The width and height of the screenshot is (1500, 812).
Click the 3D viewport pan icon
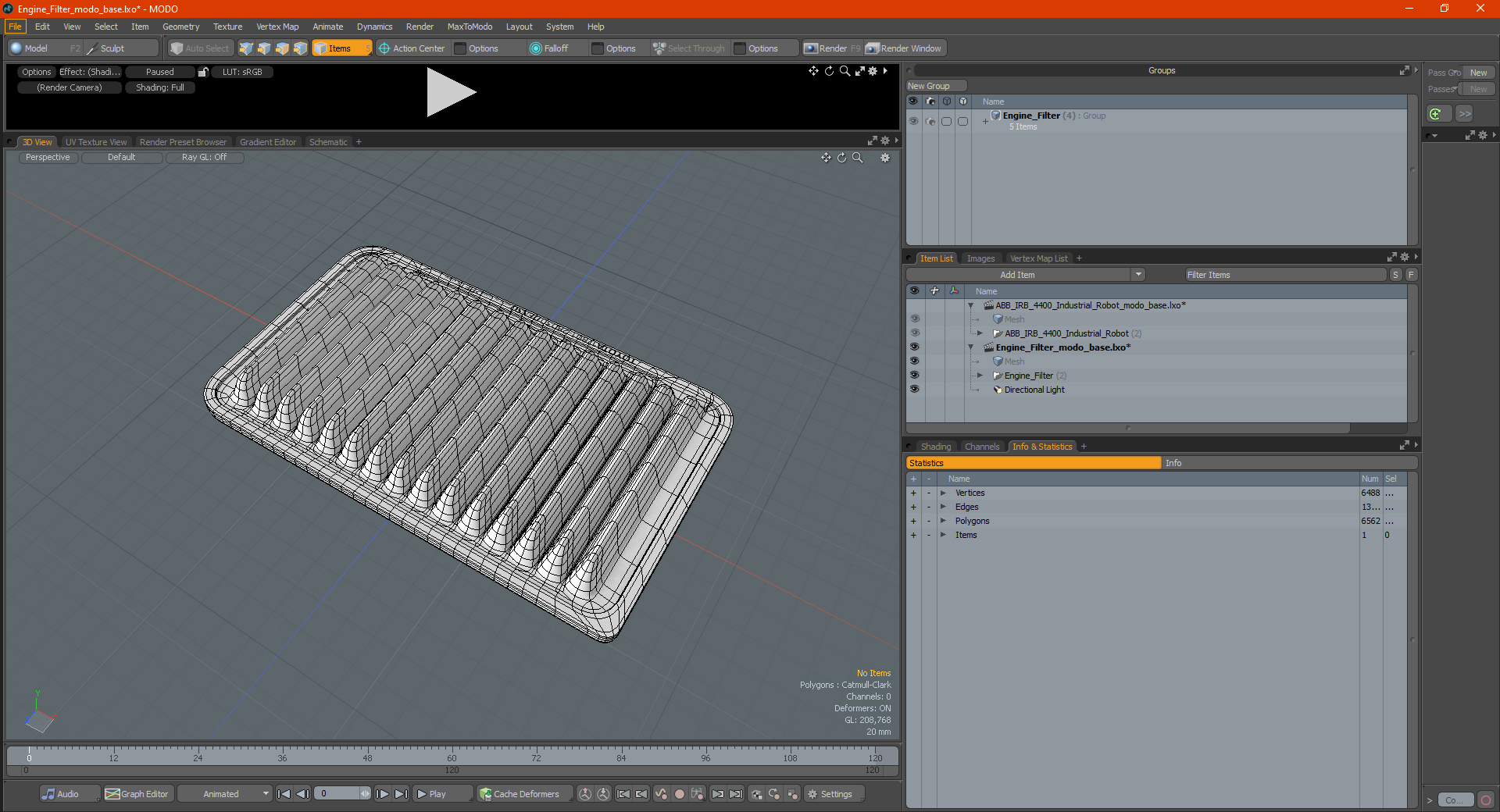[x=826, y=158]
